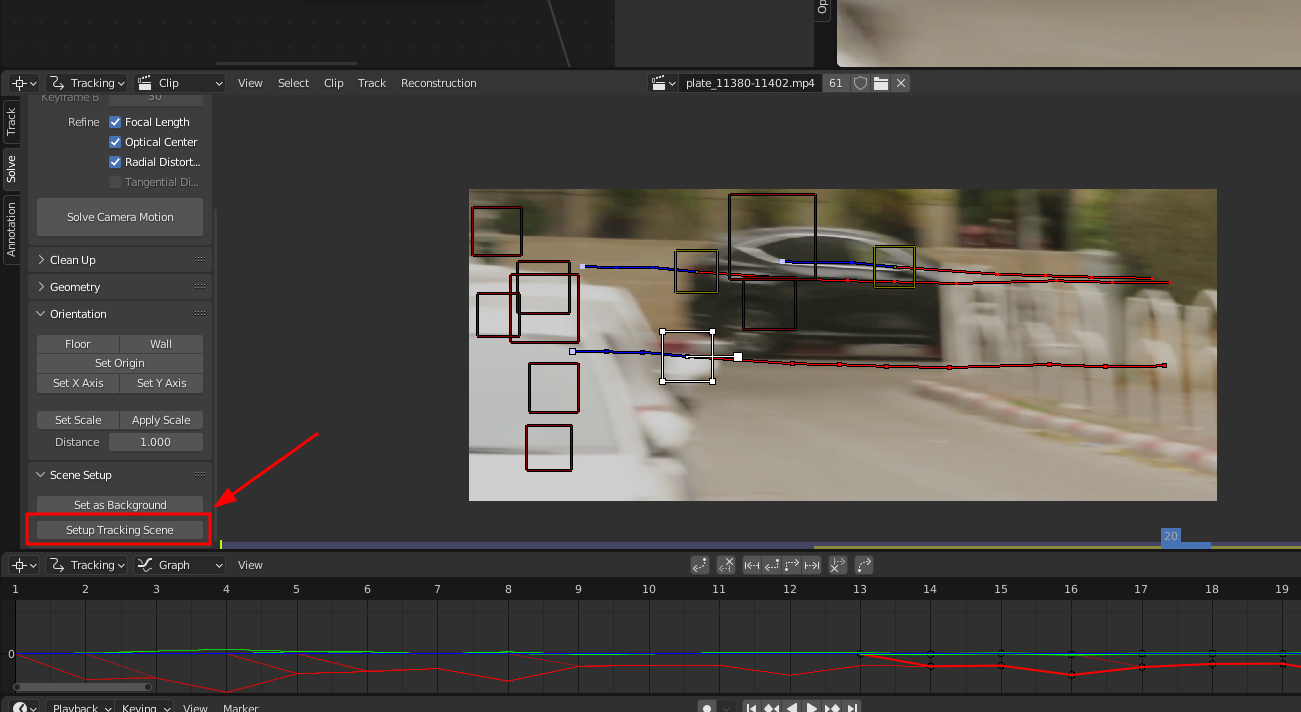1301x712 pixels.
Task: Expand the Clean Up panel
Action: coord(73,260)
